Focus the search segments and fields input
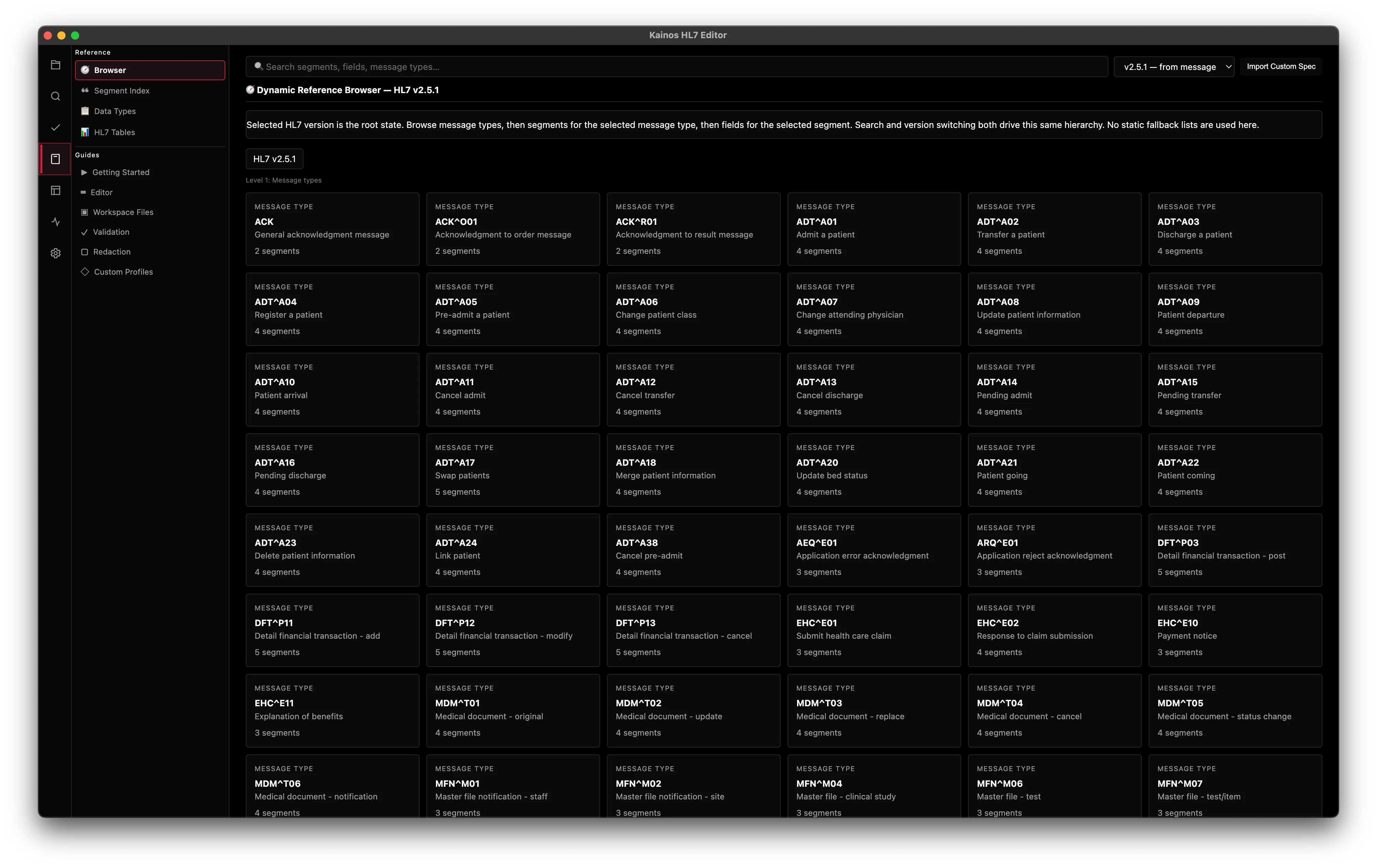The height and width of the screenshot is (868, 1377). coord(677,67)
